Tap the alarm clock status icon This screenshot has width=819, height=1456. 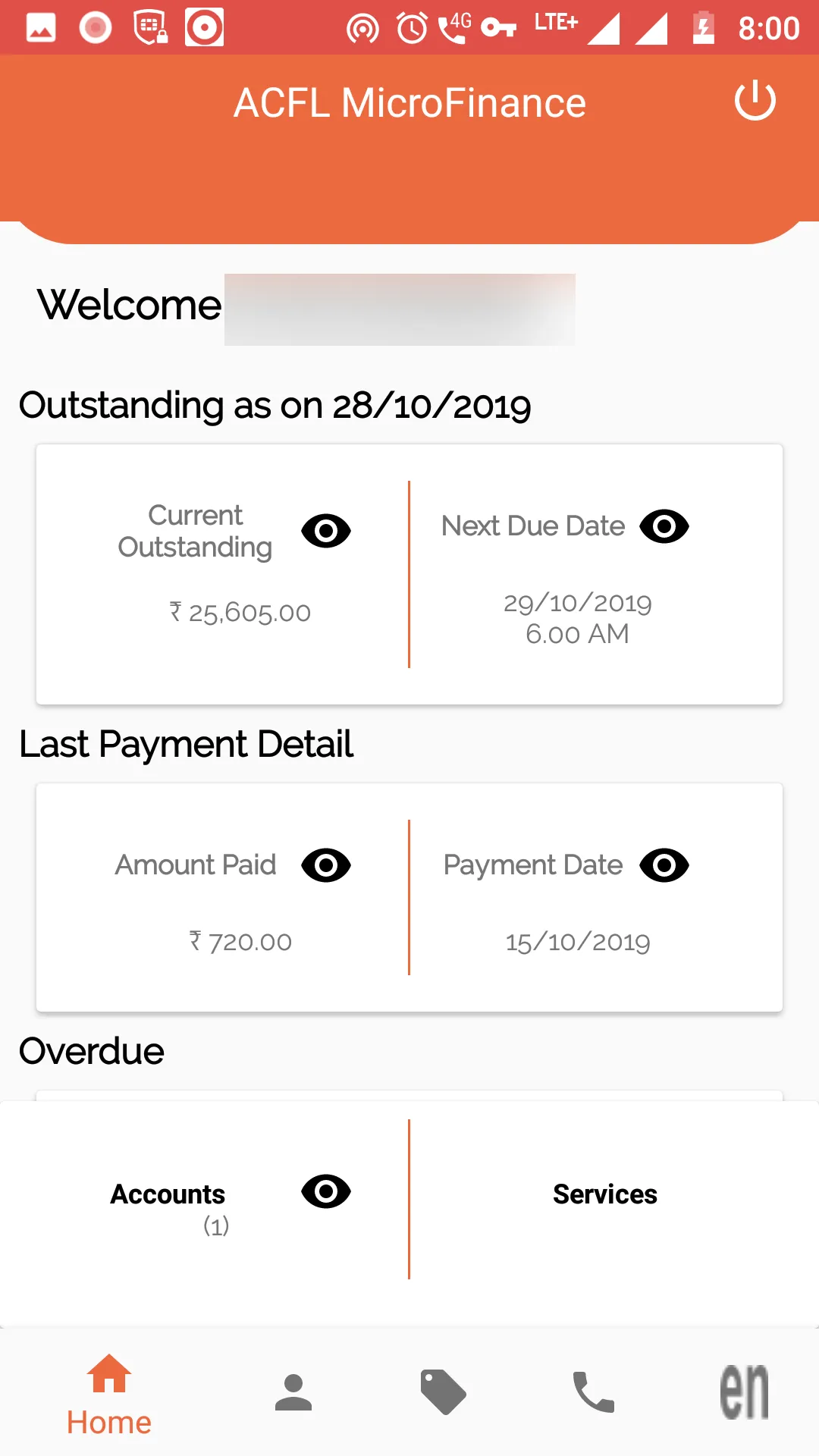tap(412, 28)
